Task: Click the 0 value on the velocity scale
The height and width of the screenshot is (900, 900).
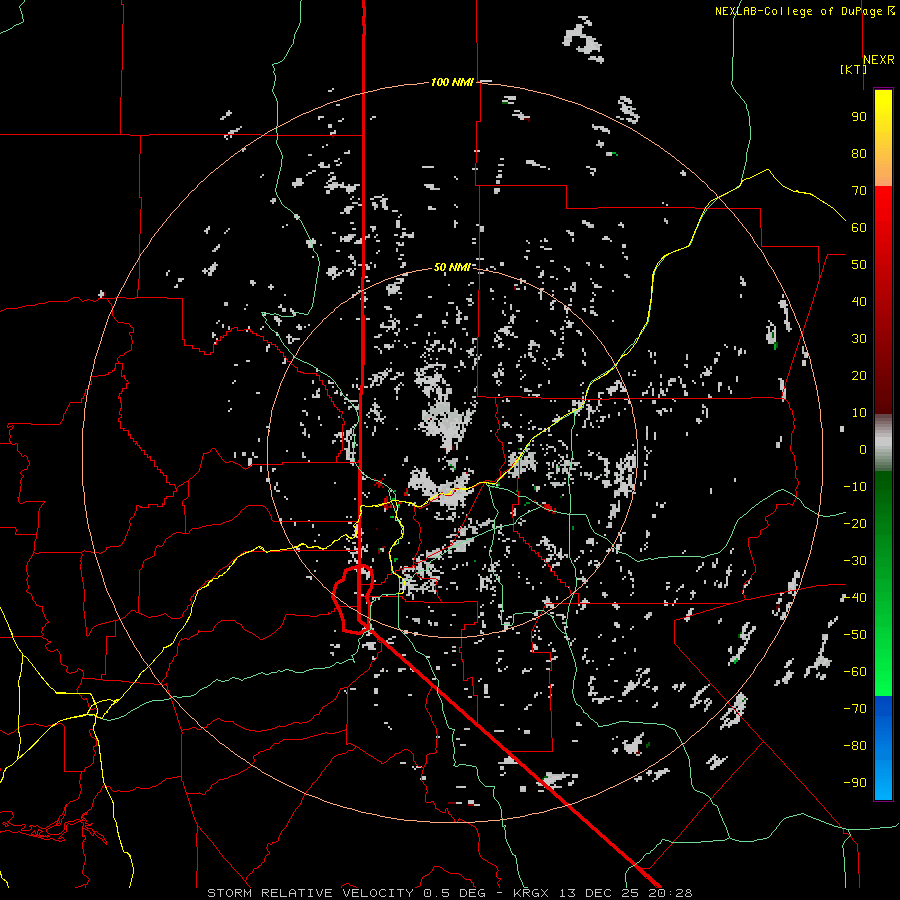Action: click(x=863, y=449)
